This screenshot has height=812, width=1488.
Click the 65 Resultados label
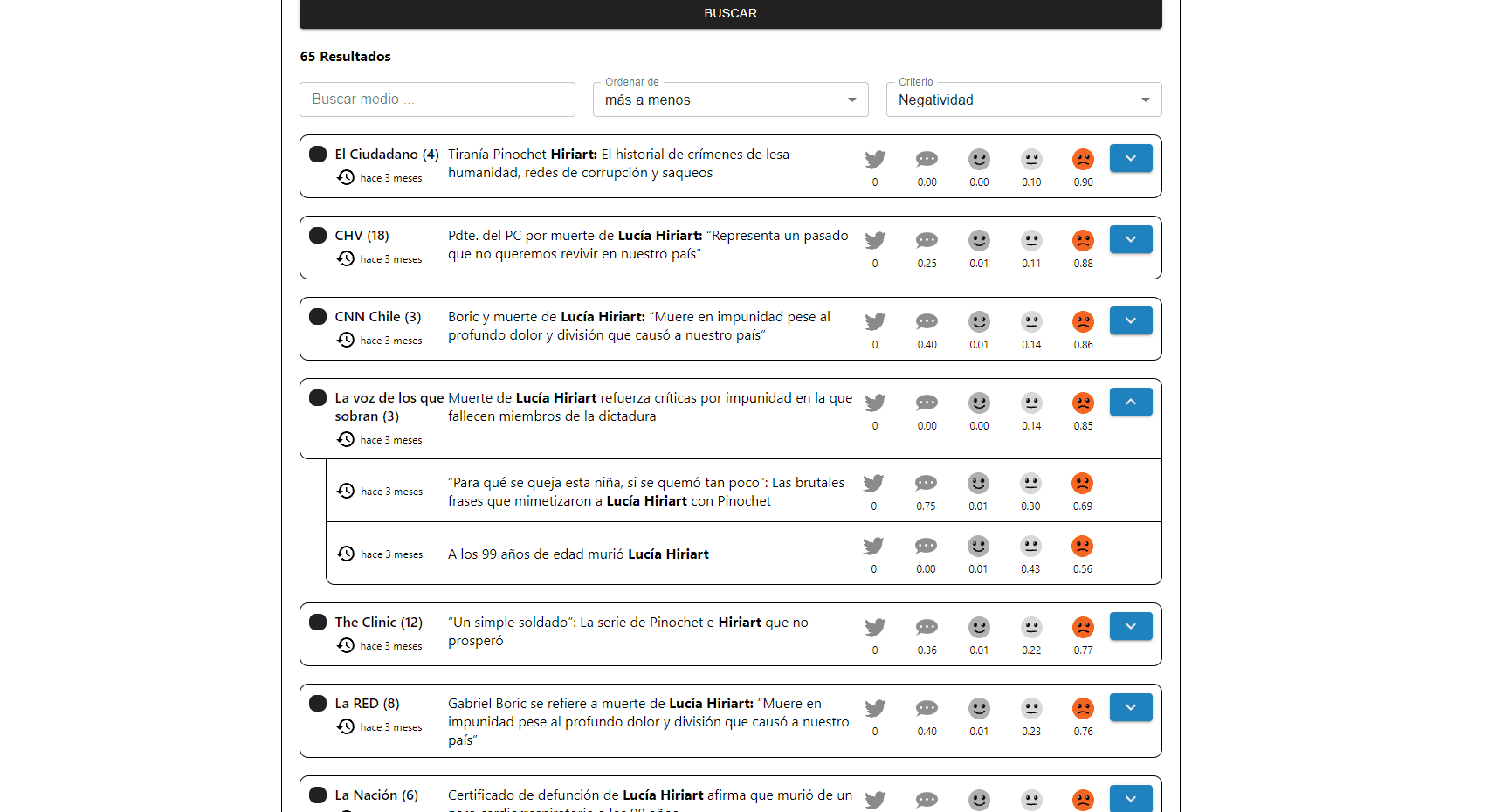(345, 56)
